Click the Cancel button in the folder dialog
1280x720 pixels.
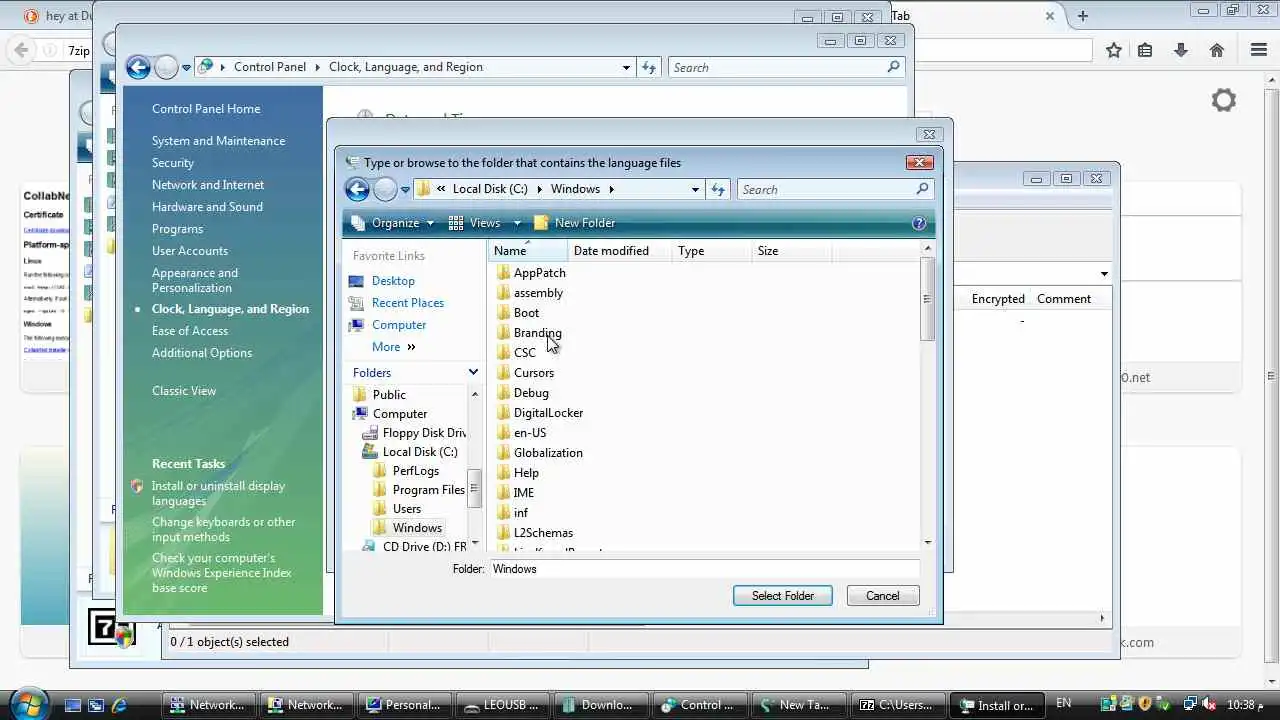pos(882,596)
